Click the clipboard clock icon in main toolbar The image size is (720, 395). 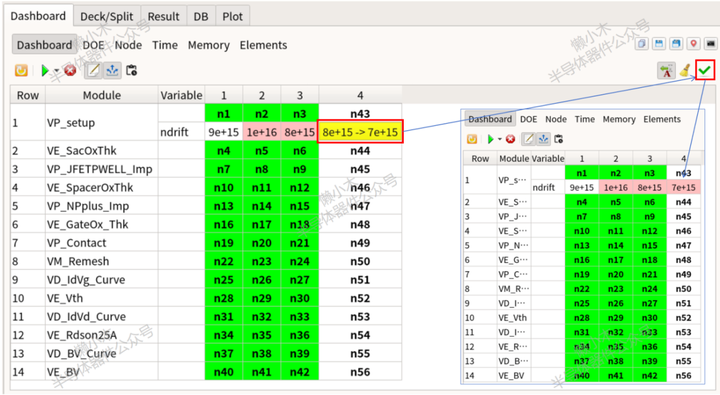click(x=131, y=70)
